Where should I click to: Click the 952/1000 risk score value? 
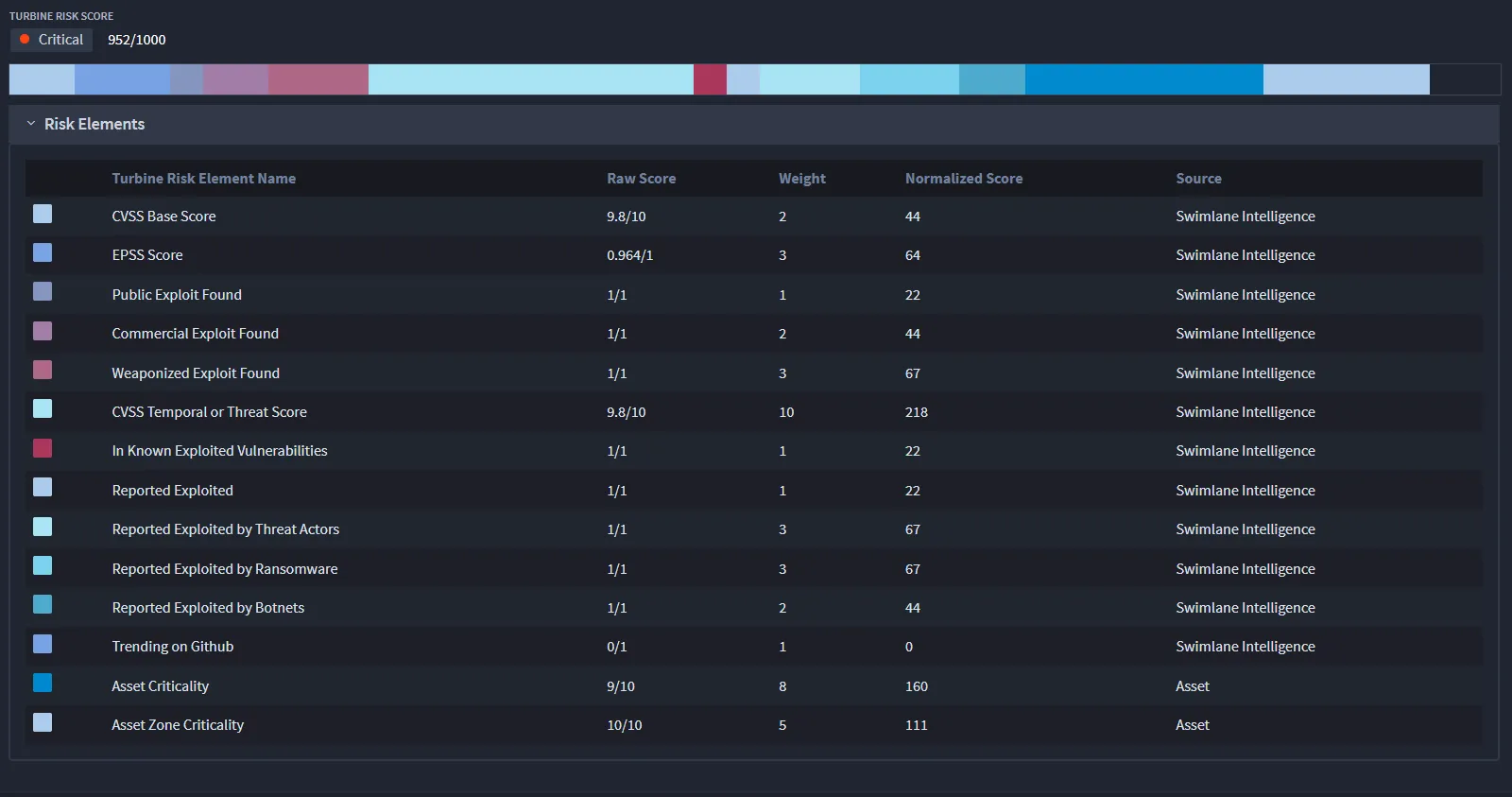coord(137,40)
